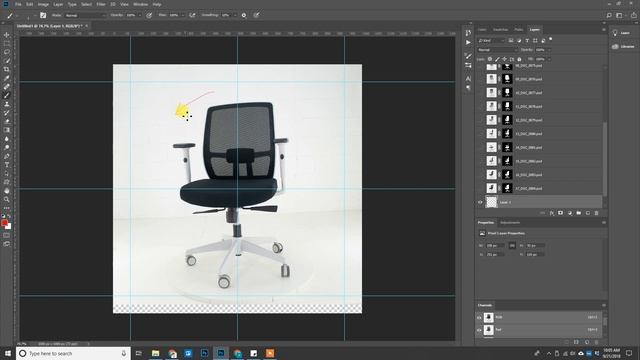Select the Lasso tool
Viewport: 640px width, 360px height.
click(x=7, y=52)
